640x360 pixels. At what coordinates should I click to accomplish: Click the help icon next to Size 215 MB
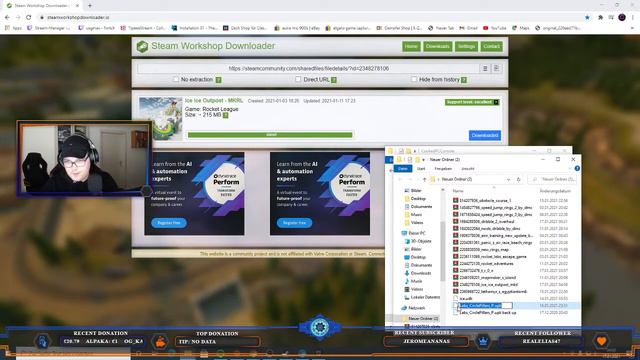pos(225,115)
